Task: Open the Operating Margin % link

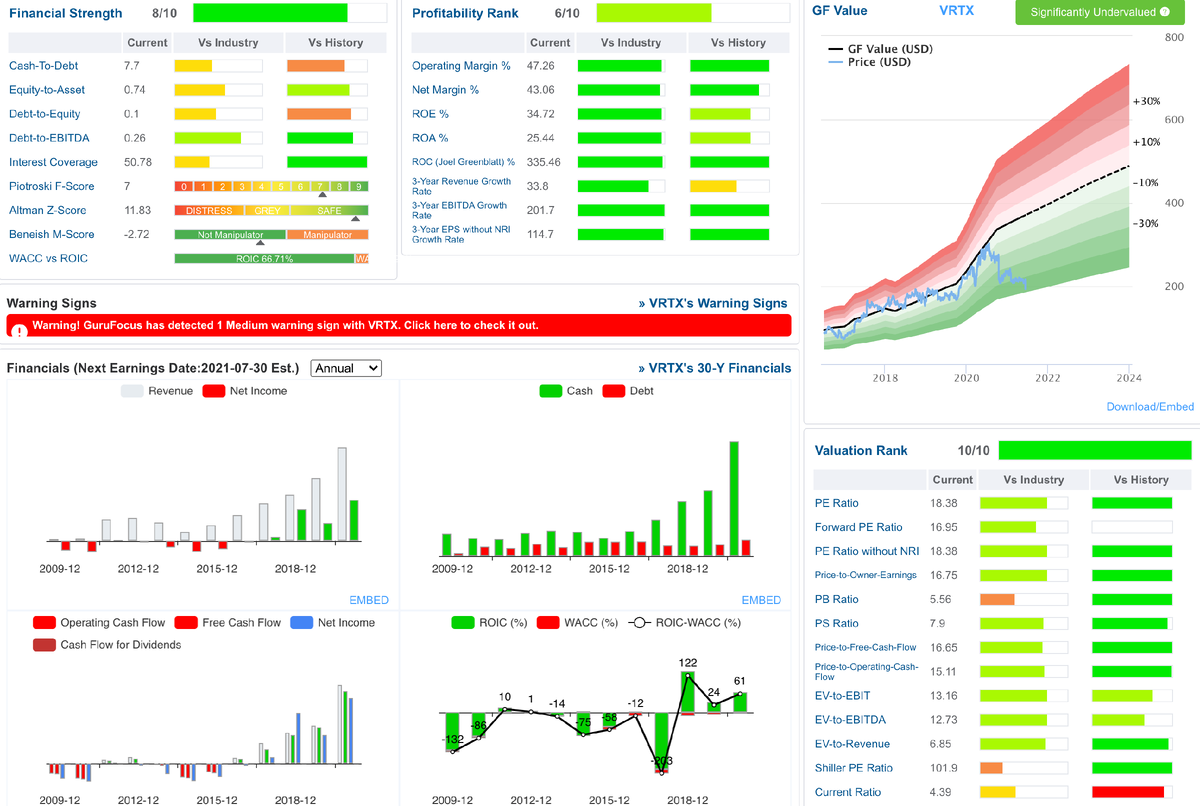Action: (461, 66)
